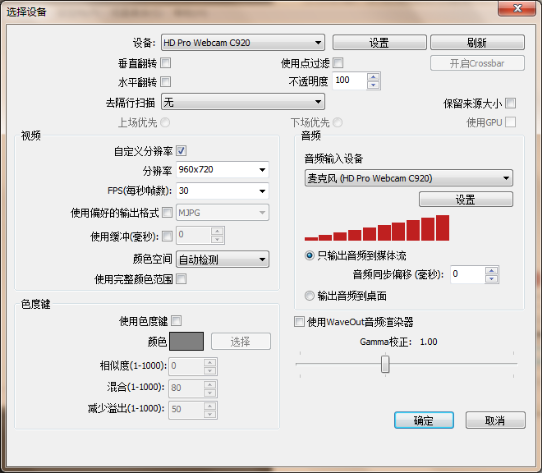Image resolution: width=542 pixels, height=473 pixels.
Task: Decrease opacity with the 不透明度 down arrow
Action: click(x=373, y=85)
